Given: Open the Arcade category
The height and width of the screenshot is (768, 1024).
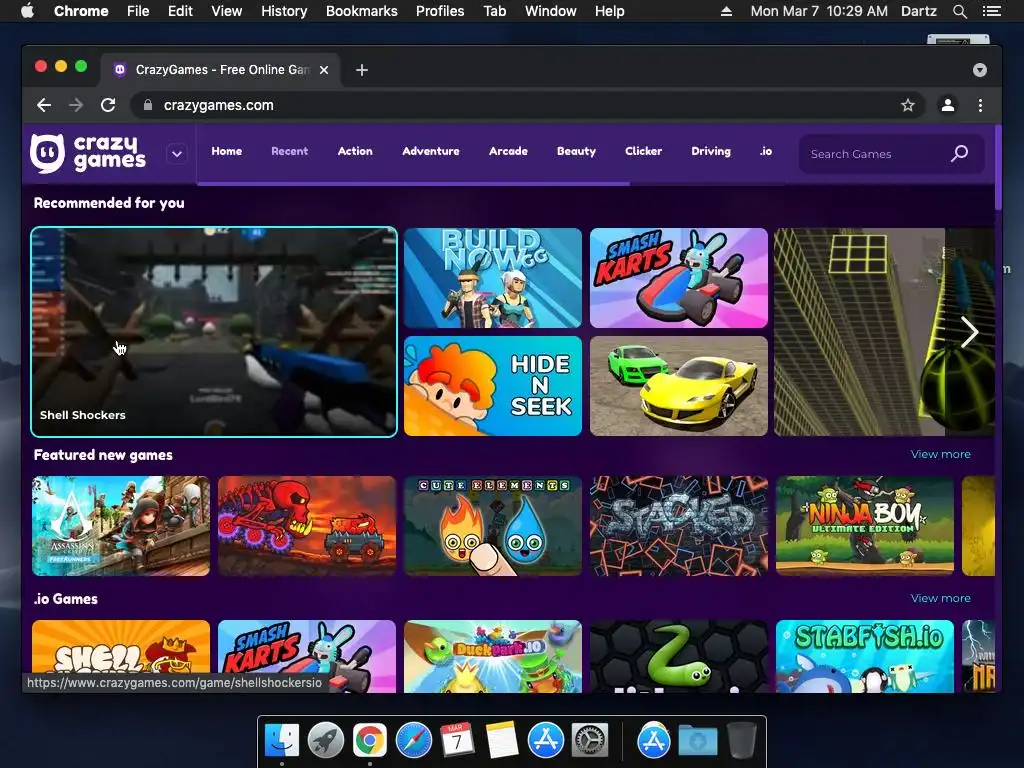Looking at the screenshot, I should tap(508, 151).
